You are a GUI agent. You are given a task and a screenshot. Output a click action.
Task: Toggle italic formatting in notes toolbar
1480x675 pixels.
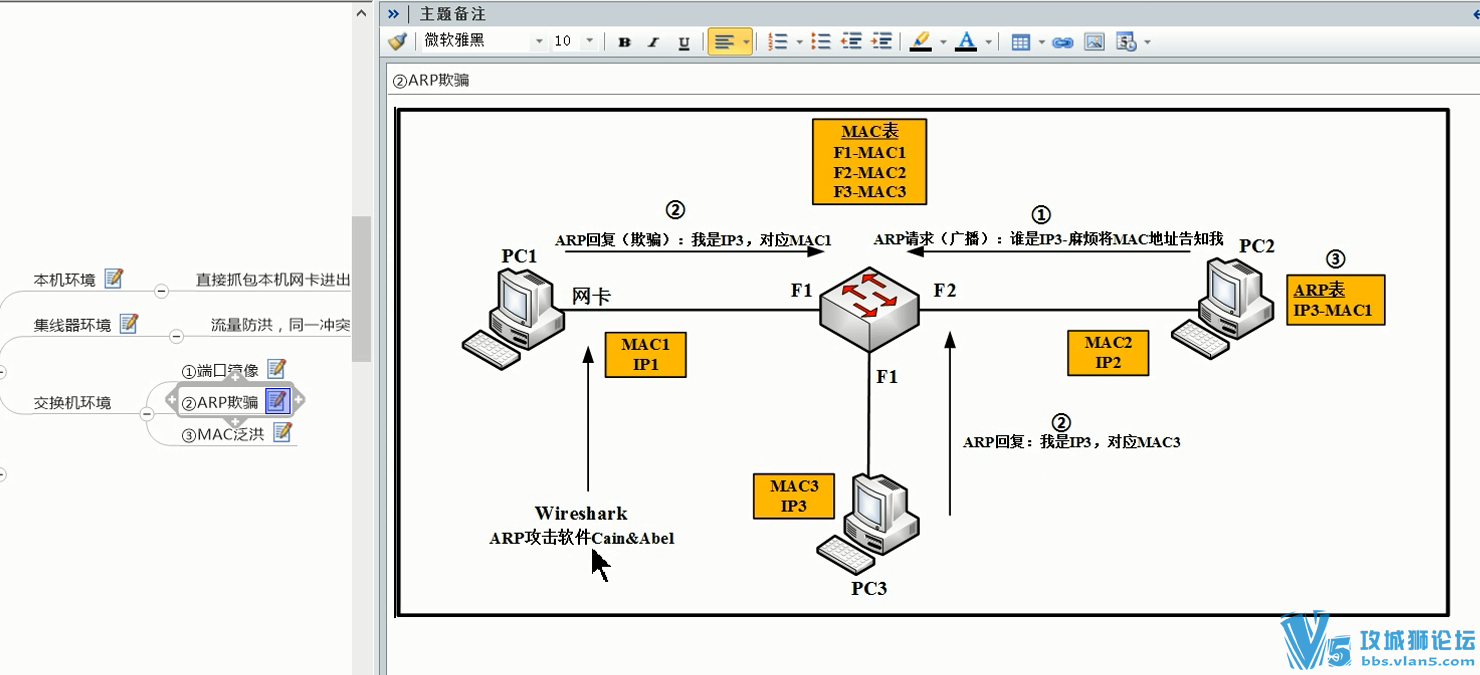point(654,42)
